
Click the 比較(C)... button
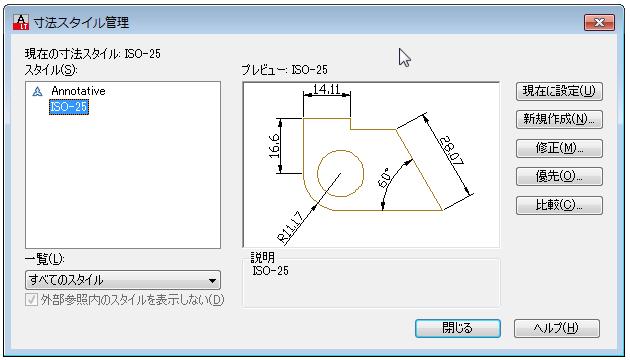click(559, 205)
